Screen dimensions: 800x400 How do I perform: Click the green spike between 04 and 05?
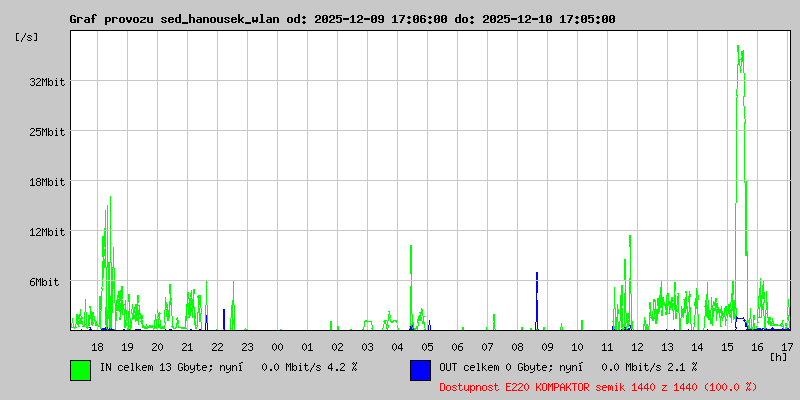coord(411,286)
